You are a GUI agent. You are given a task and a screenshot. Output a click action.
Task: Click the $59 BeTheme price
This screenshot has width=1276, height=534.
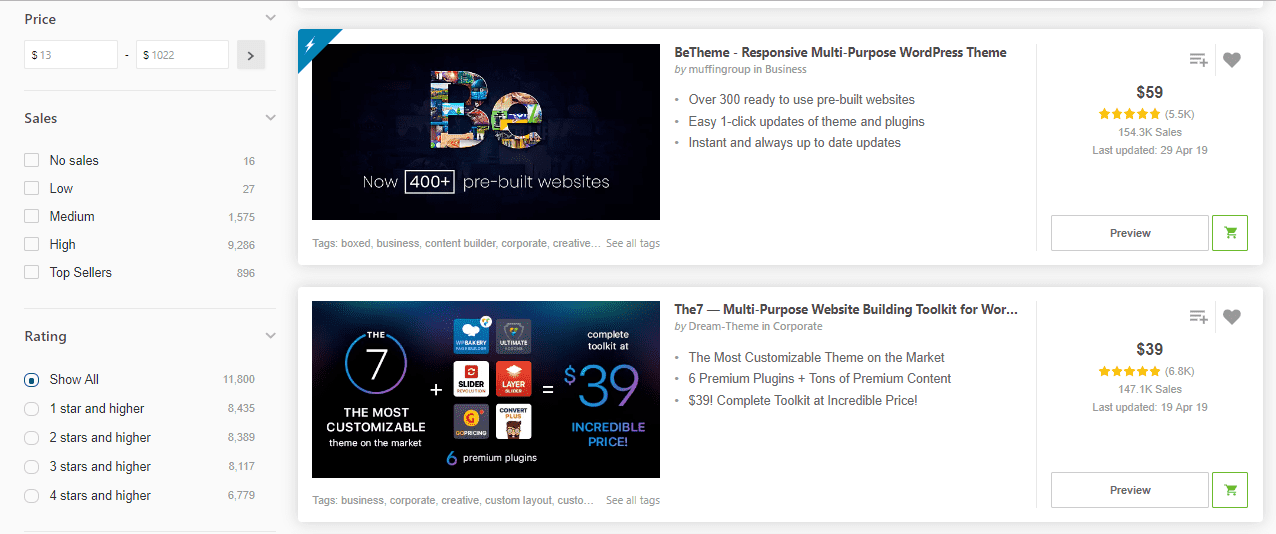[x=1150, y=93]
